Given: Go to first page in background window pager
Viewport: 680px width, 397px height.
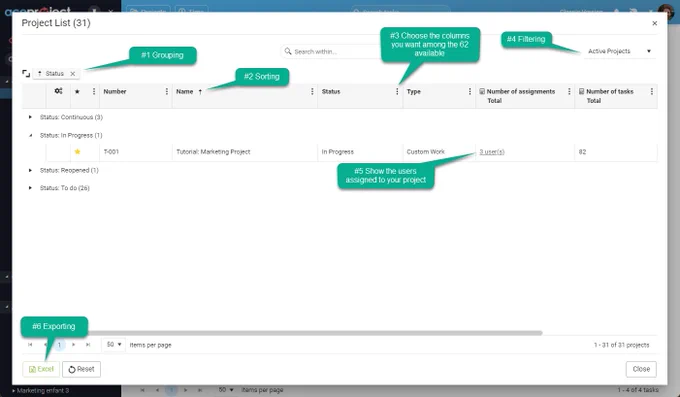Looking at the screenshot, I should [x=143, y=390].
